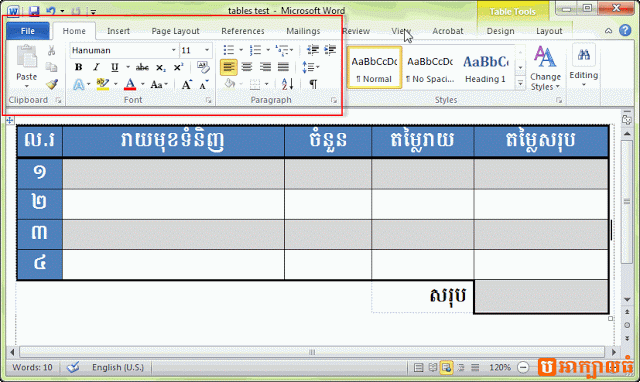This screenshot has height=382, width=640.
Task: Open the font size 11 dropdown
Action: coord(207,50)
